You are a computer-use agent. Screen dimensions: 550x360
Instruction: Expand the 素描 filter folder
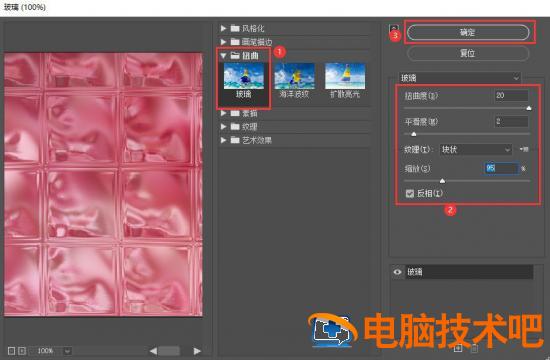pyautogui.click(x=223, y=113)
